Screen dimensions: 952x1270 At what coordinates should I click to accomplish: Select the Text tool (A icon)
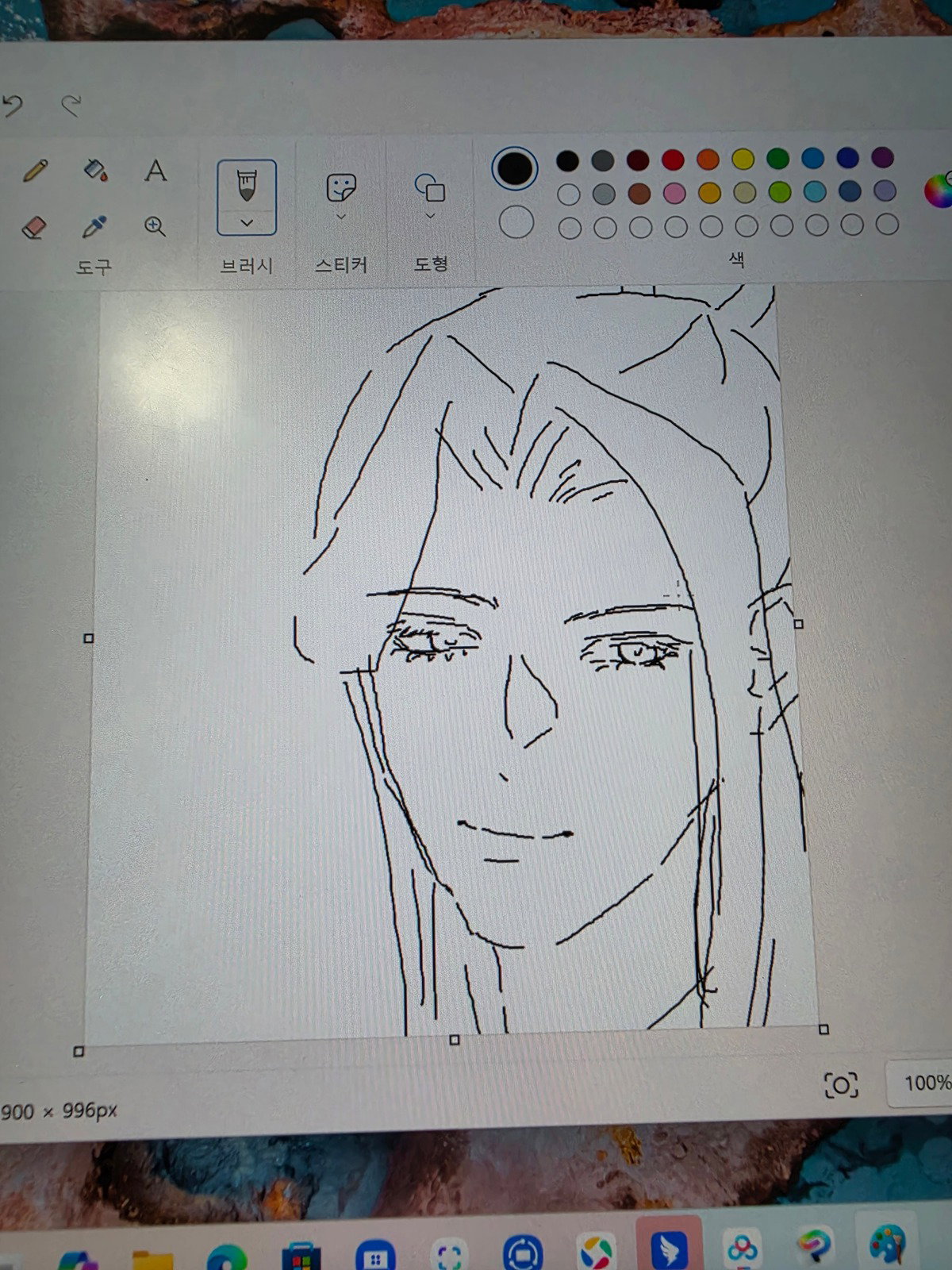[155, 170]
